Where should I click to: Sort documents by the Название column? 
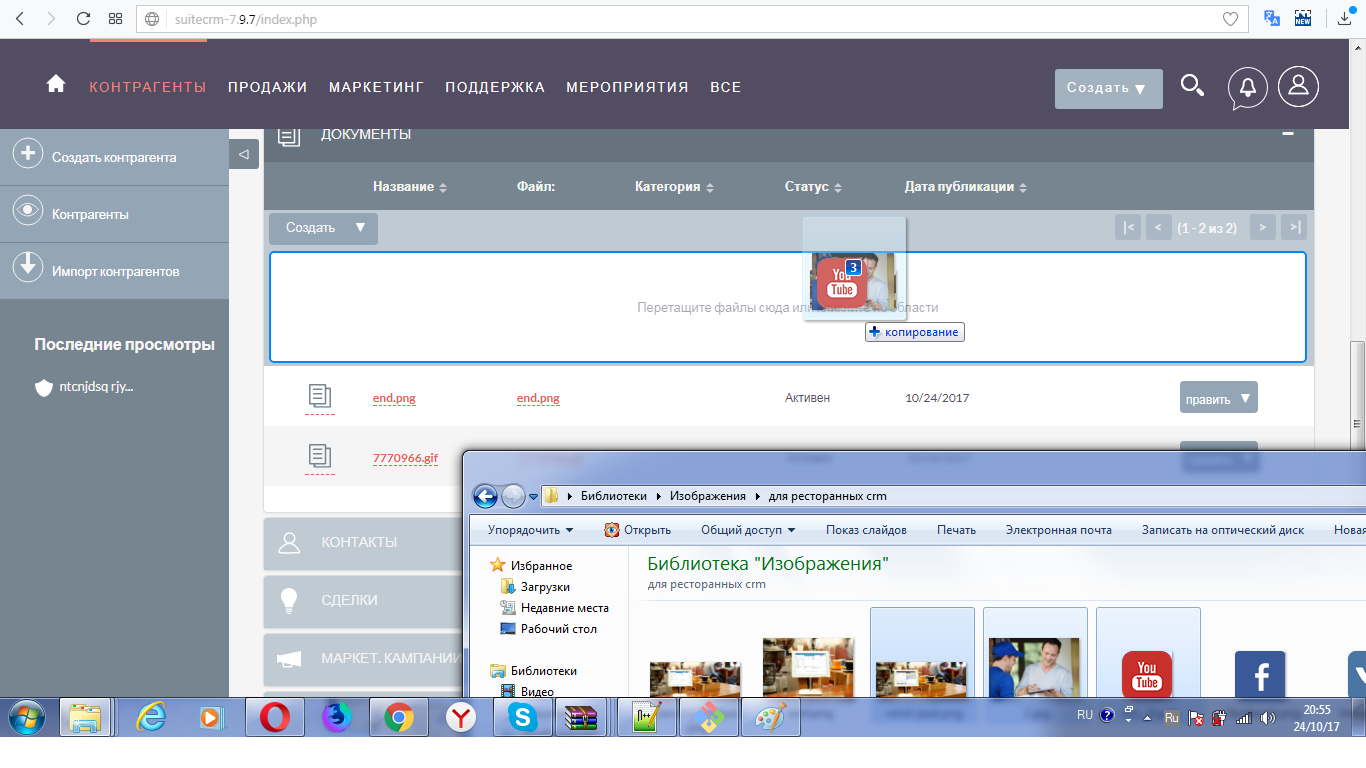point(410,187)
